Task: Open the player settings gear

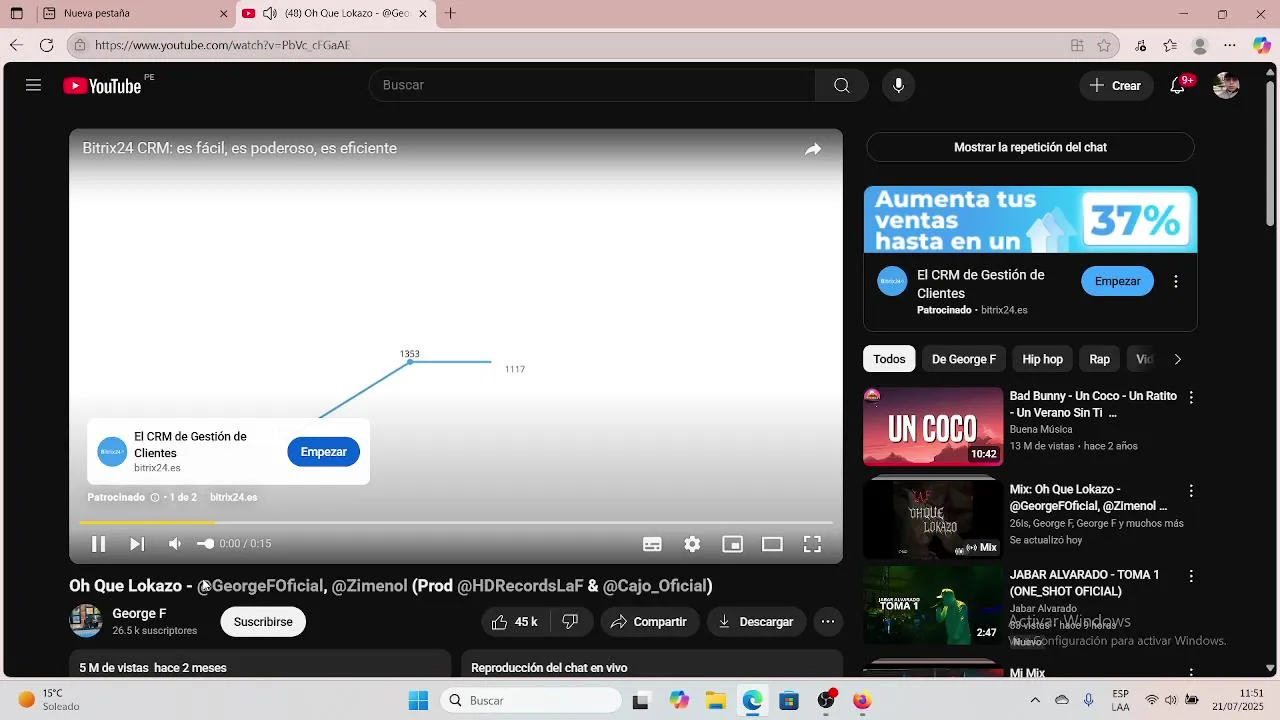Action: coord(692,544)
